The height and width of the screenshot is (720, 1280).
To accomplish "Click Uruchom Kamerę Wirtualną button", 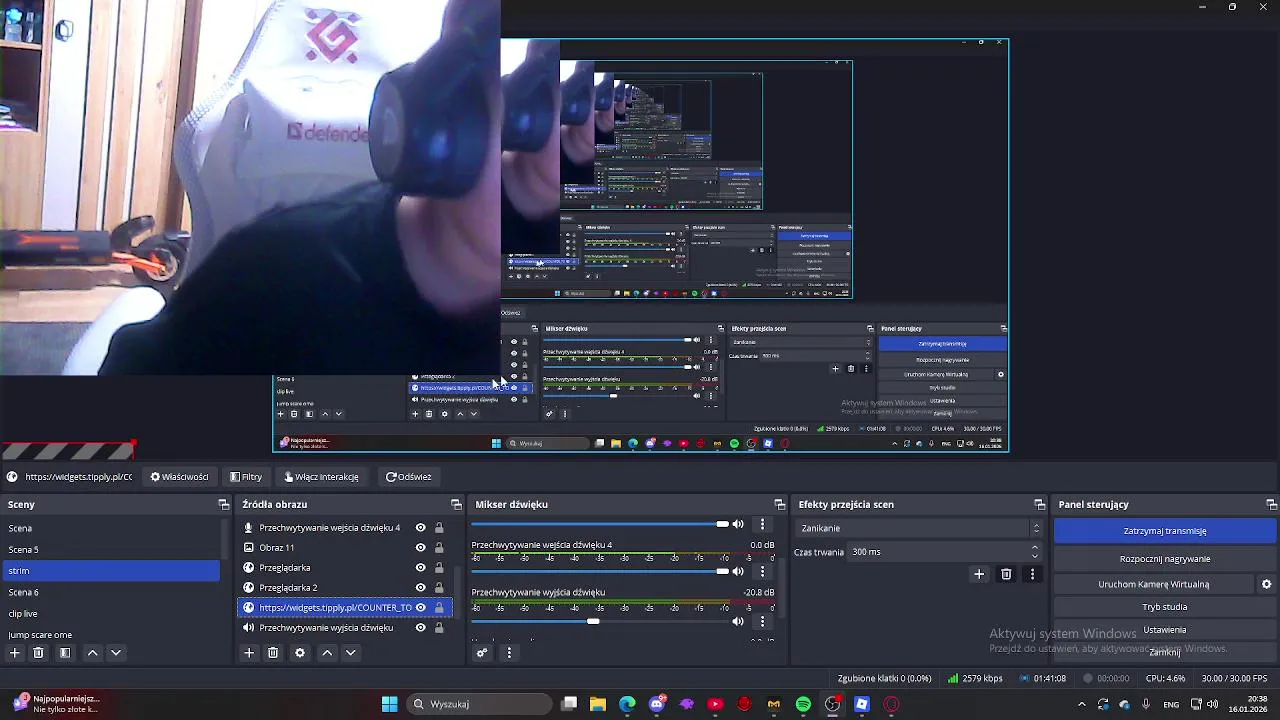I will 1154,584.
